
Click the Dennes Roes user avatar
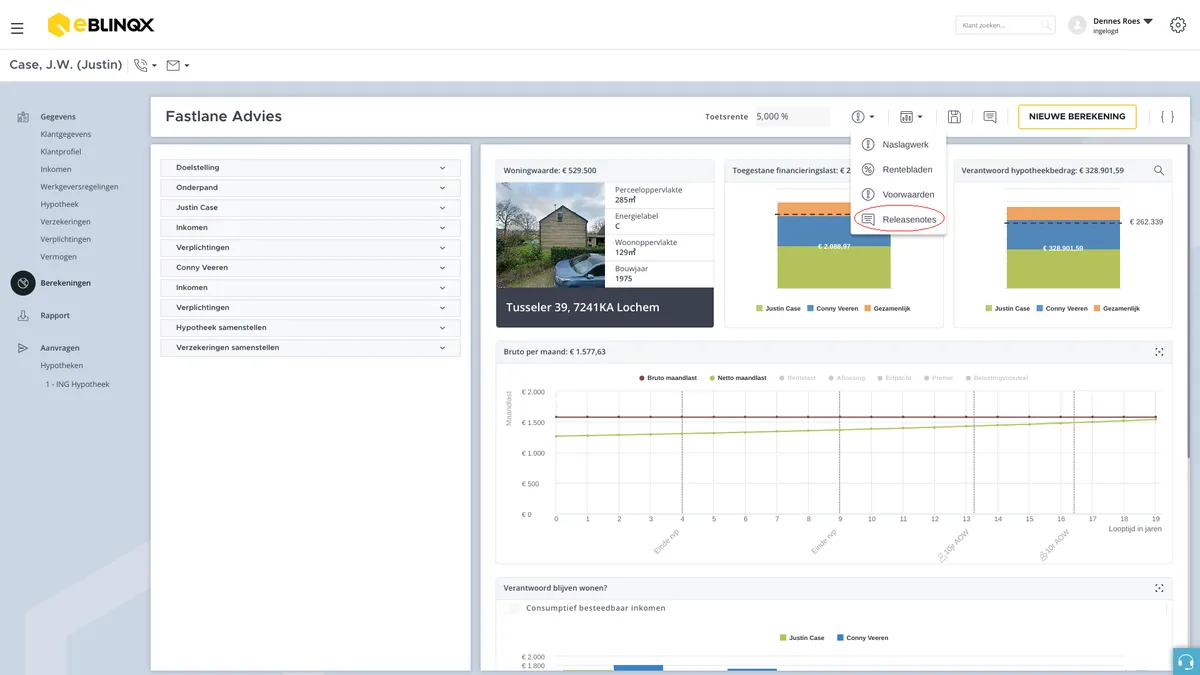[1077, 25]
